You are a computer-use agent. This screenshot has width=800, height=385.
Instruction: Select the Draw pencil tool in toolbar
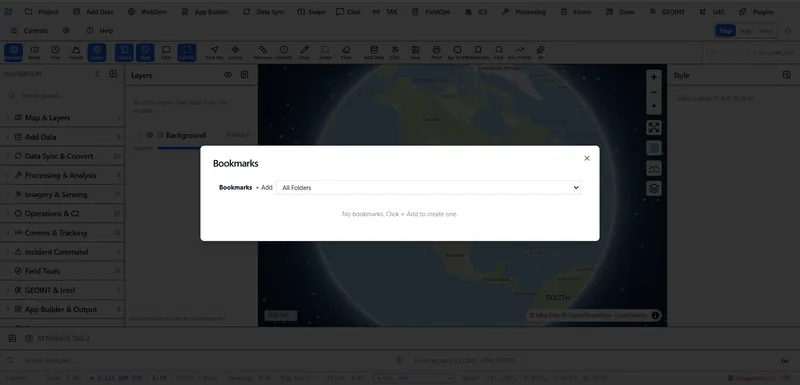(305, 53)
